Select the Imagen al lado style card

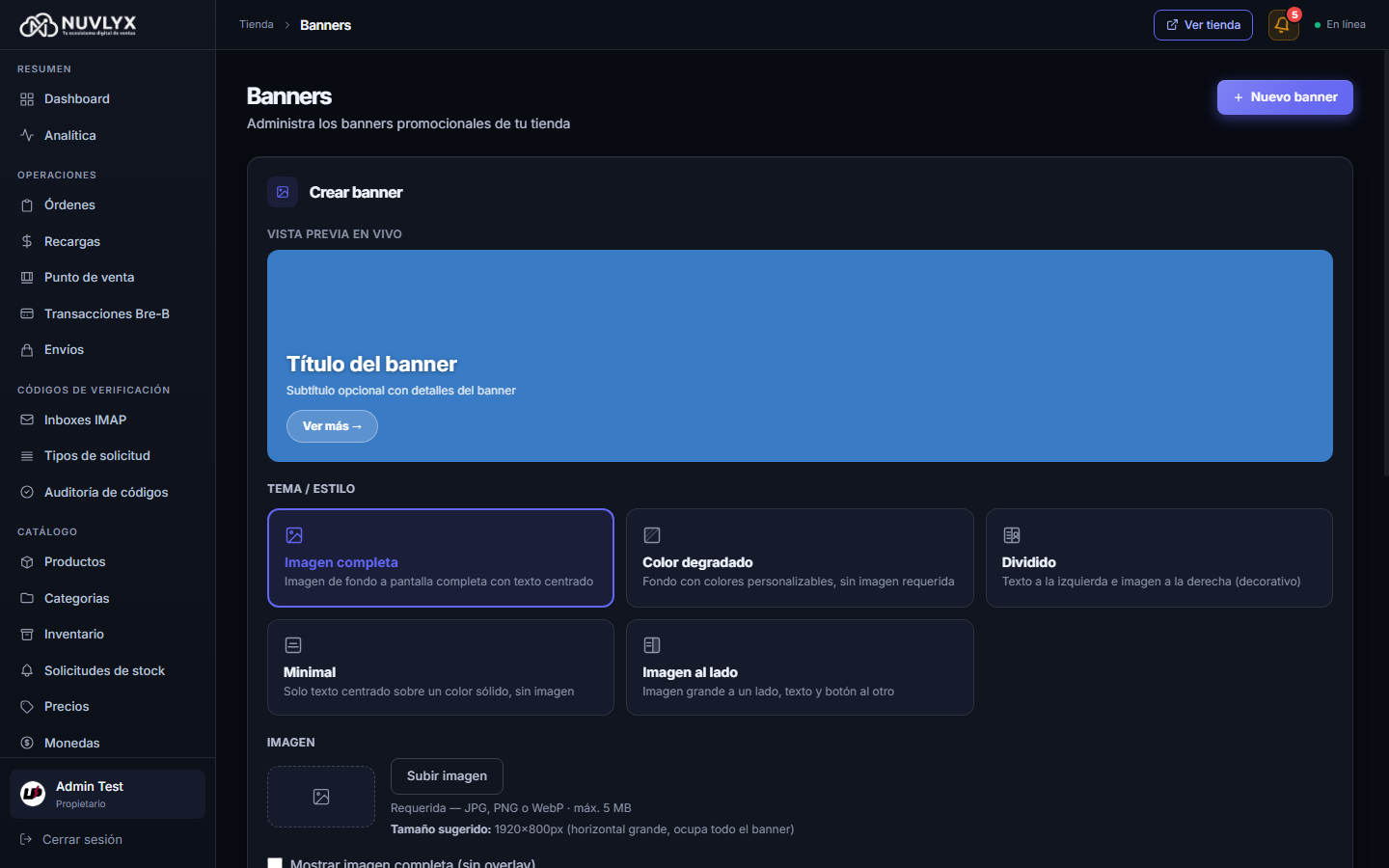800,667
